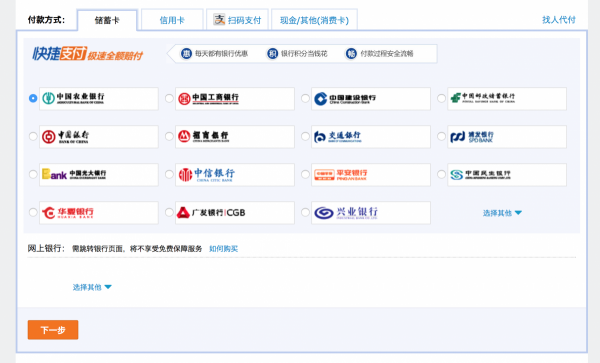Viewport: 600px width, 363px height.
Task: Select the 中信银行 CITIC logo box
Action: click(235, 175)
